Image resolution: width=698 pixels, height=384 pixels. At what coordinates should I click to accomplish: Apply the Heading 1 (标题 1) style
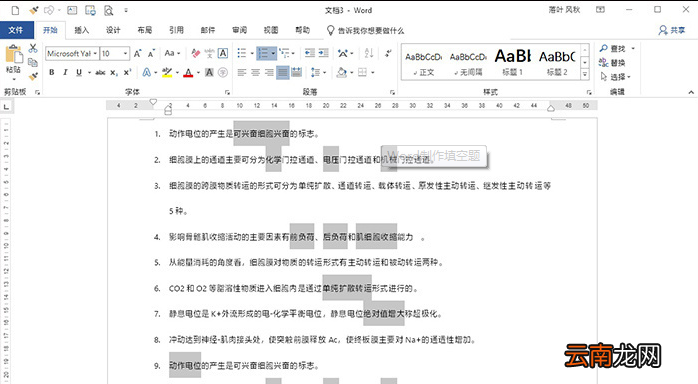512,63
